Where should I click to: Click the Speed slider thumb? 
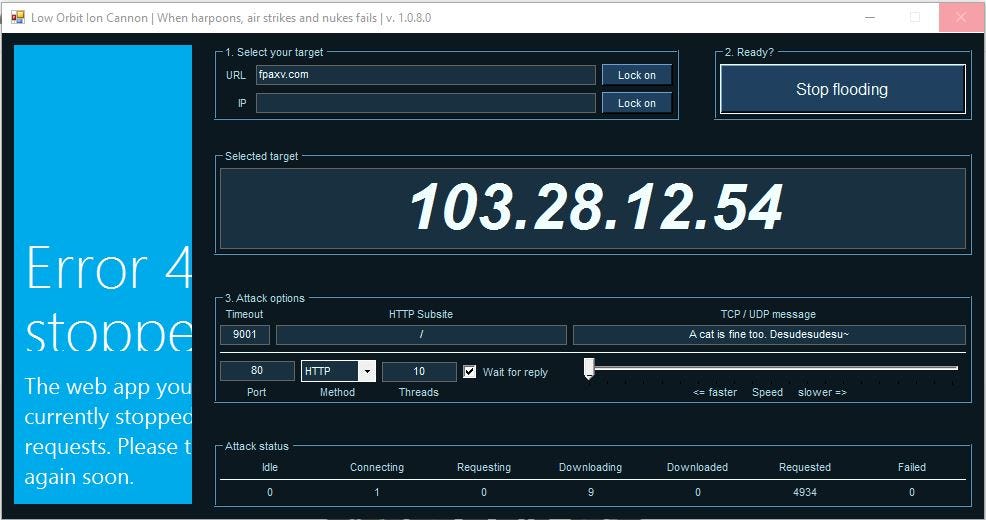589,368
